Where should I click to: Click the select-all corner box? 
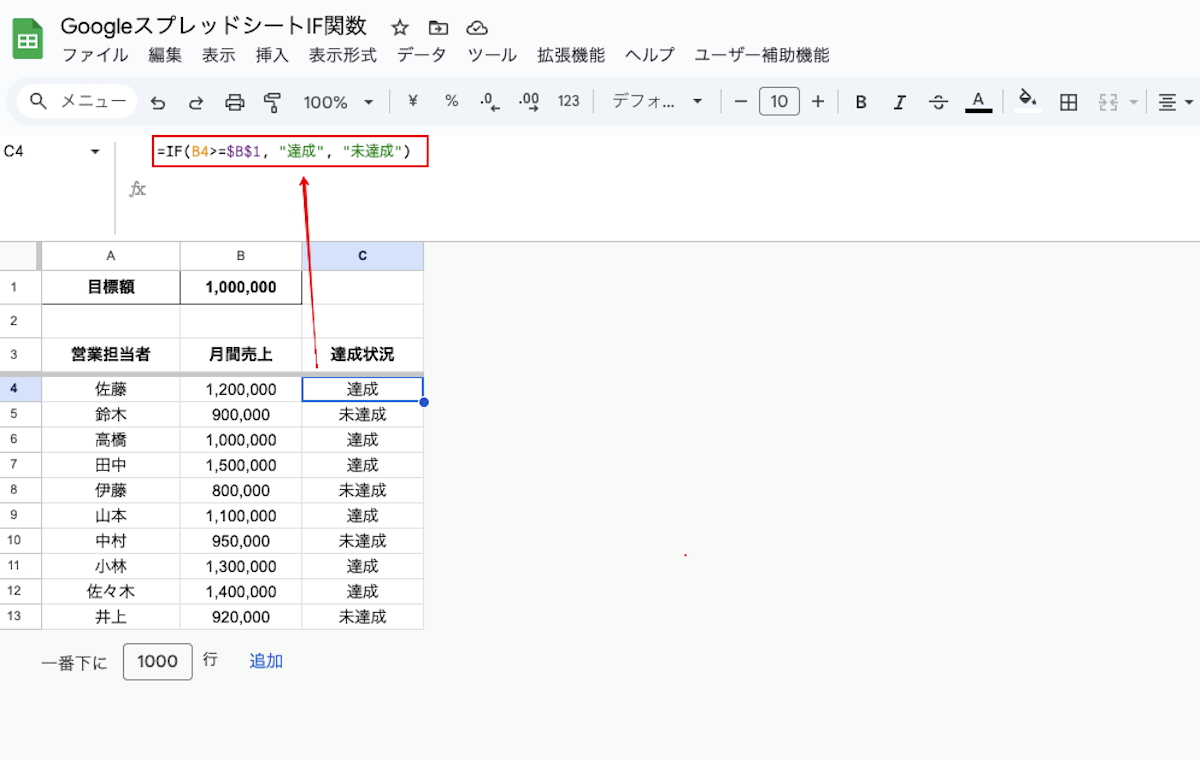(x=20, y=256)
